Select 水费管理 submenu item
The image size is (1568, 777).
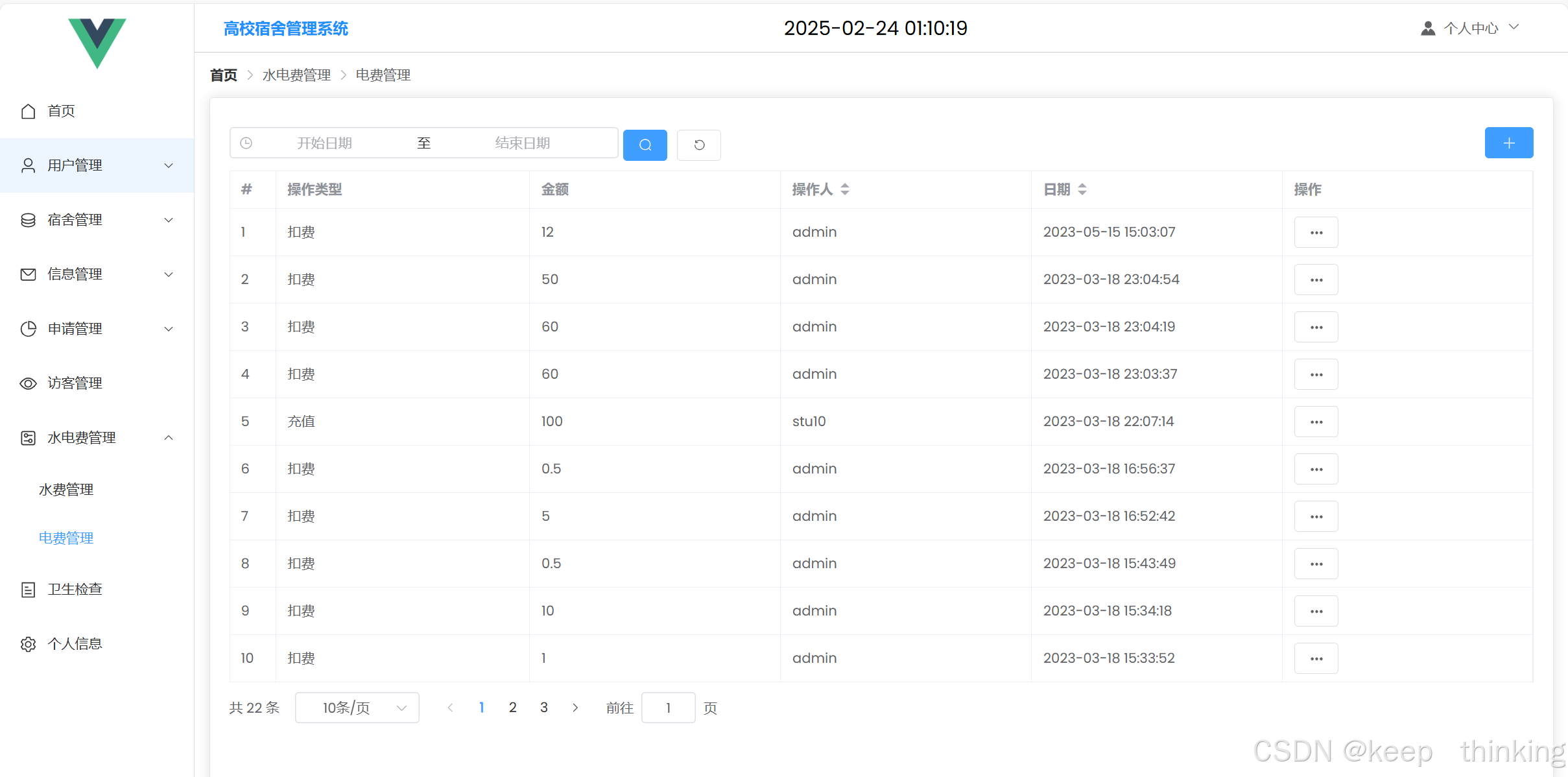66,490
